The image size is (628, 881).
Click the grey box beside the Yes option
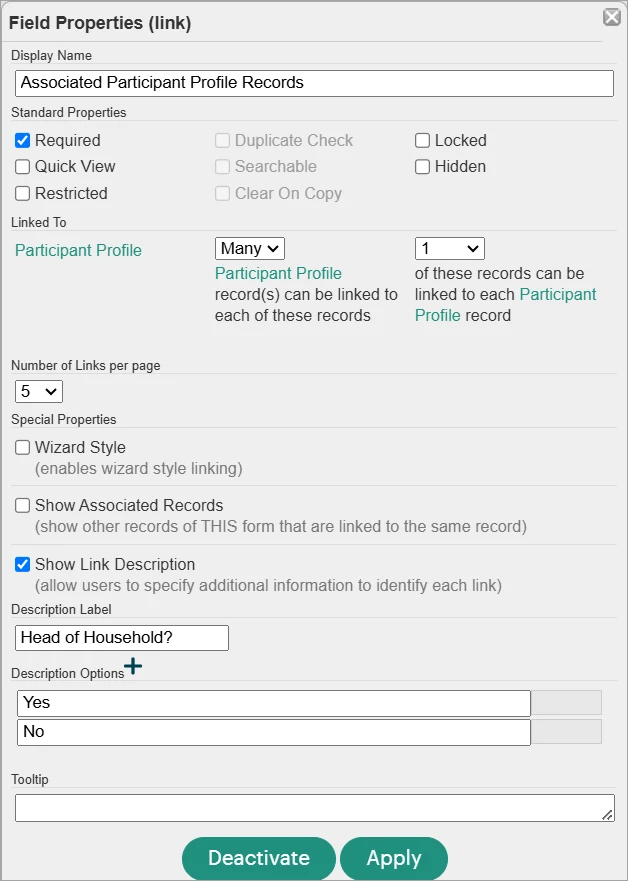[x=566, y=703]
